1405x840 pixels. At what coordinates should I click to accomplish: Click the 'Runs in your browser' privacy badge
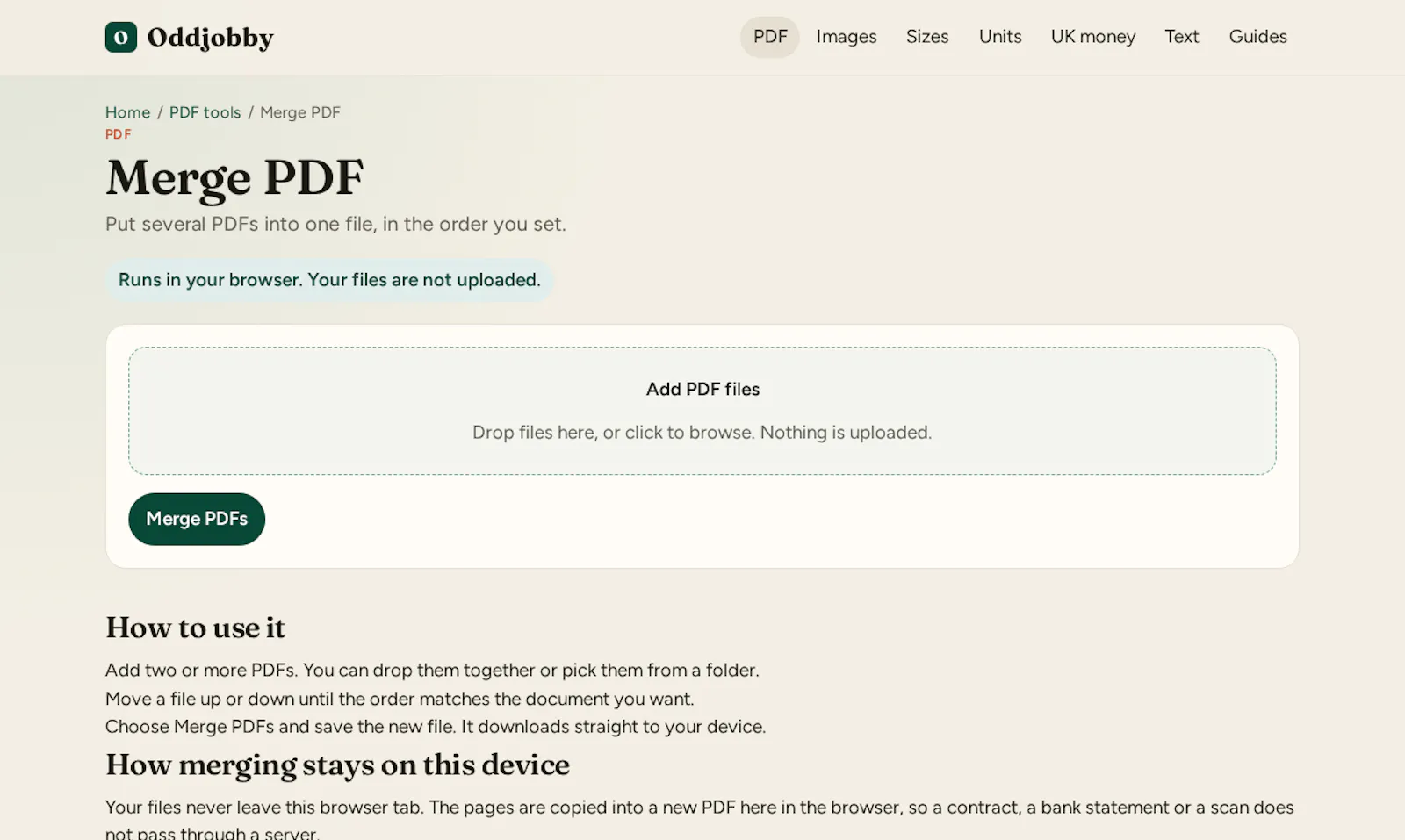pos(329,280)
